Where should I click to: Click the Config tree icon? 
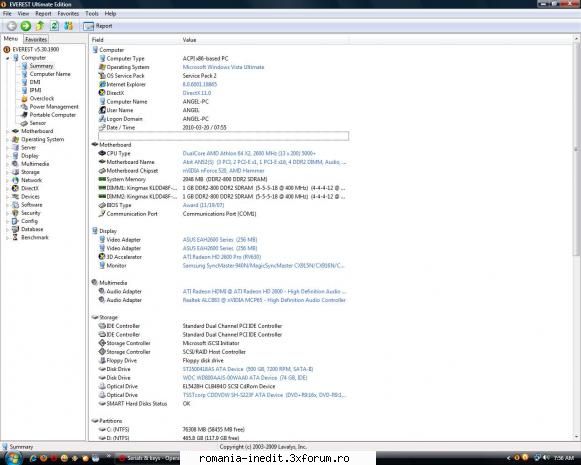(15, 221)
